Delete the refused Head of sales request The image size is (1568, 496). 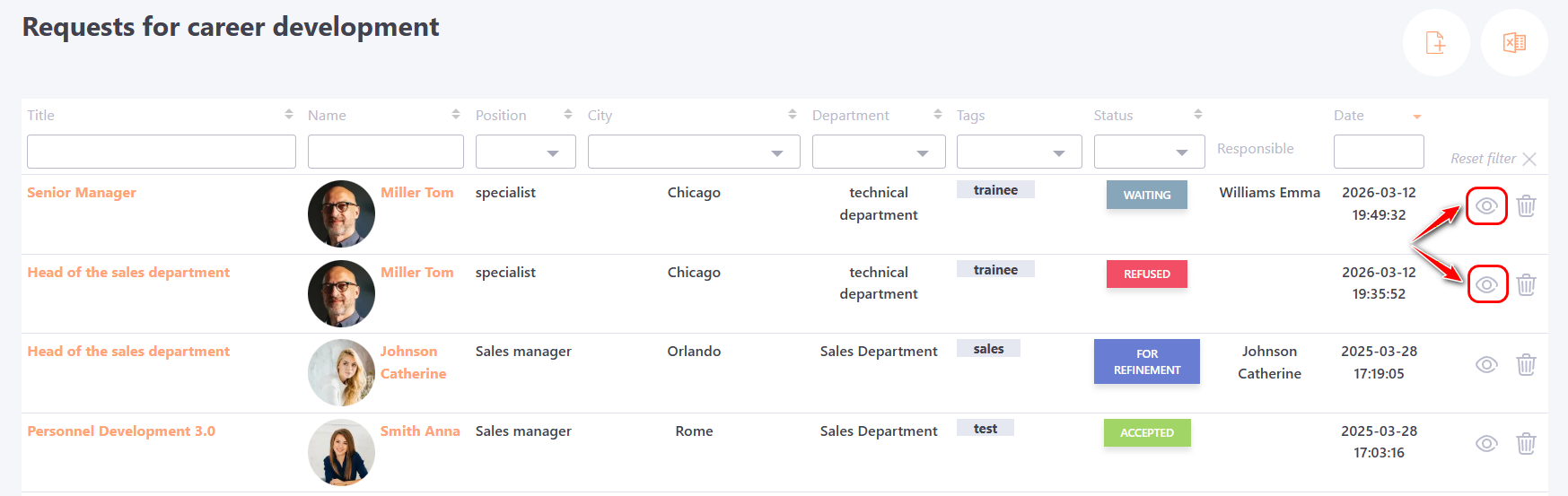coord(1526,285)
